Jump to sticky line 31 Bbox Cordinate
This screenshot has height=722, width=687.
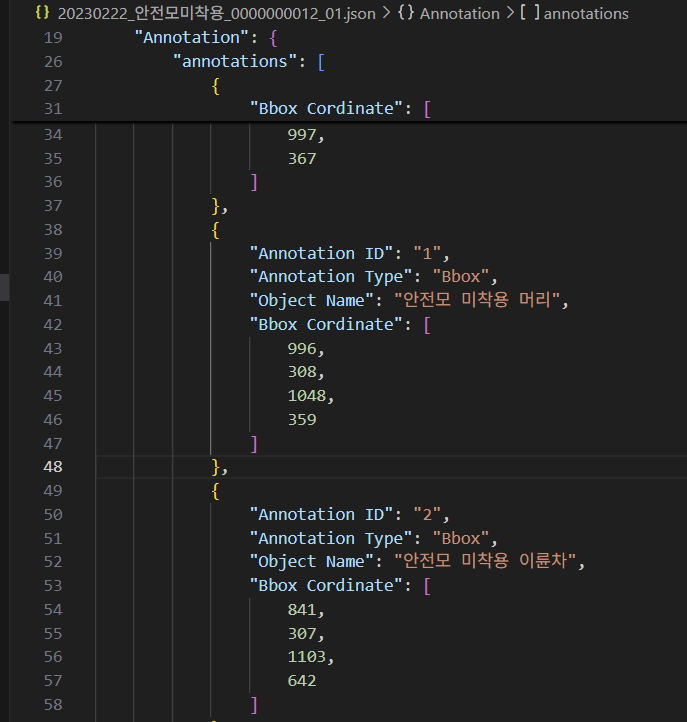pyautogui.click(x=326, y=109)
